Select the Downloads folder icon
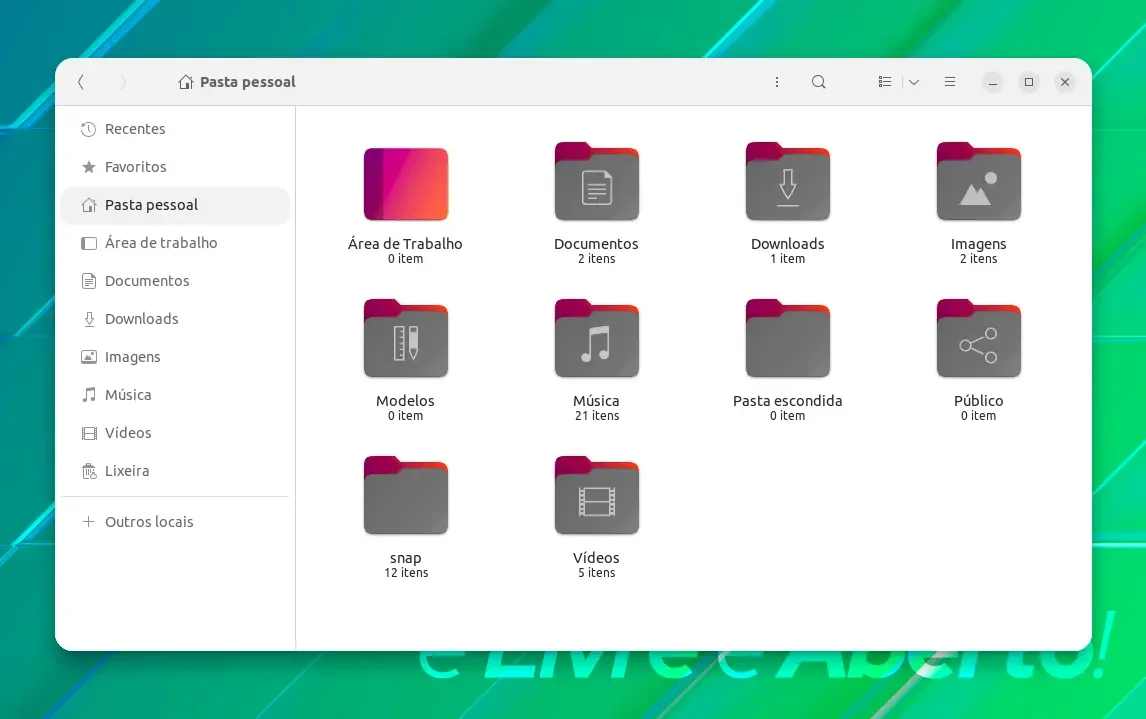This screenshot has height=719, width=1146. pos(788,181)
